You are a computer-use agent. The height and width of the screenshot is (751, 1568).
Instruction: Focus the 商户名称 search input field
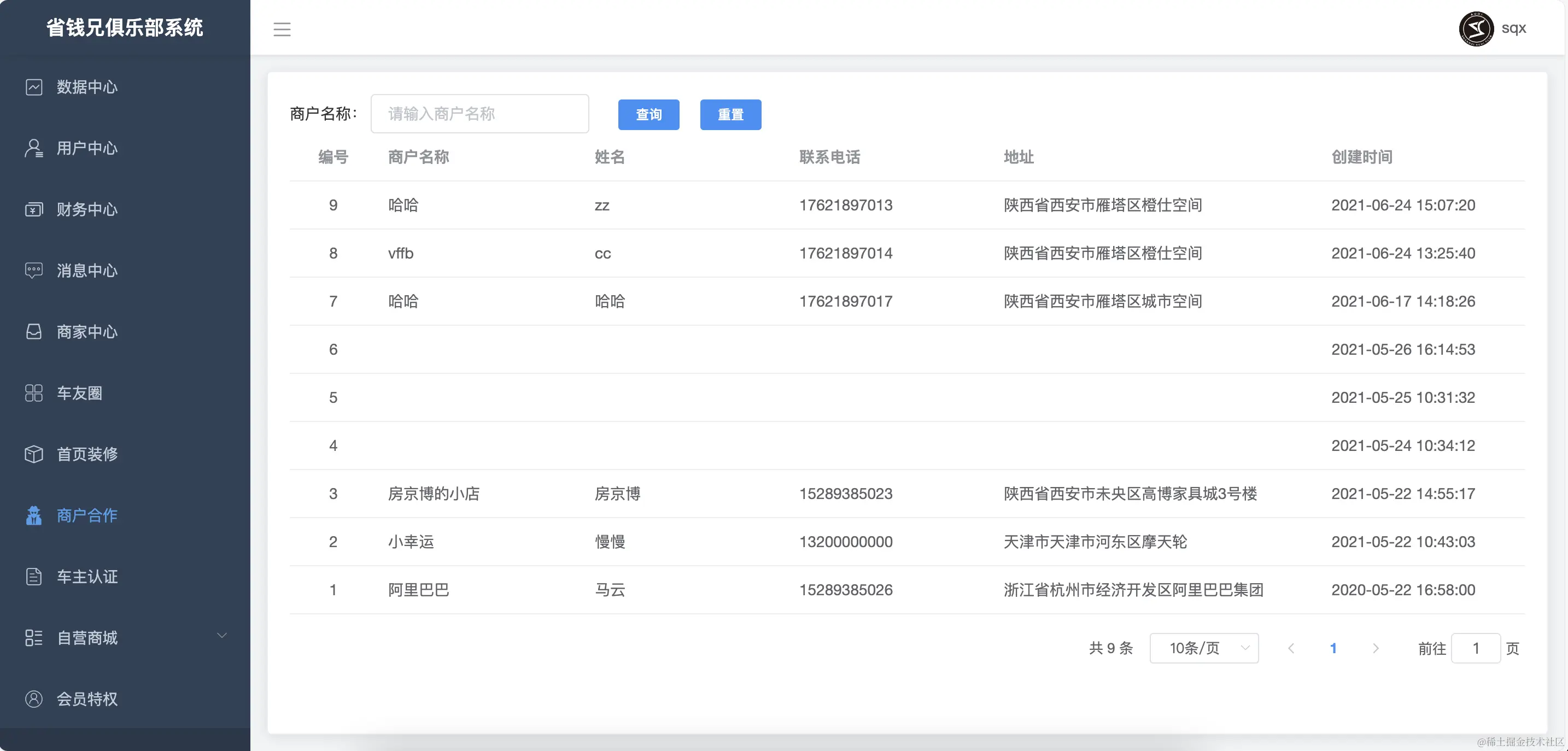click(479, 114)
